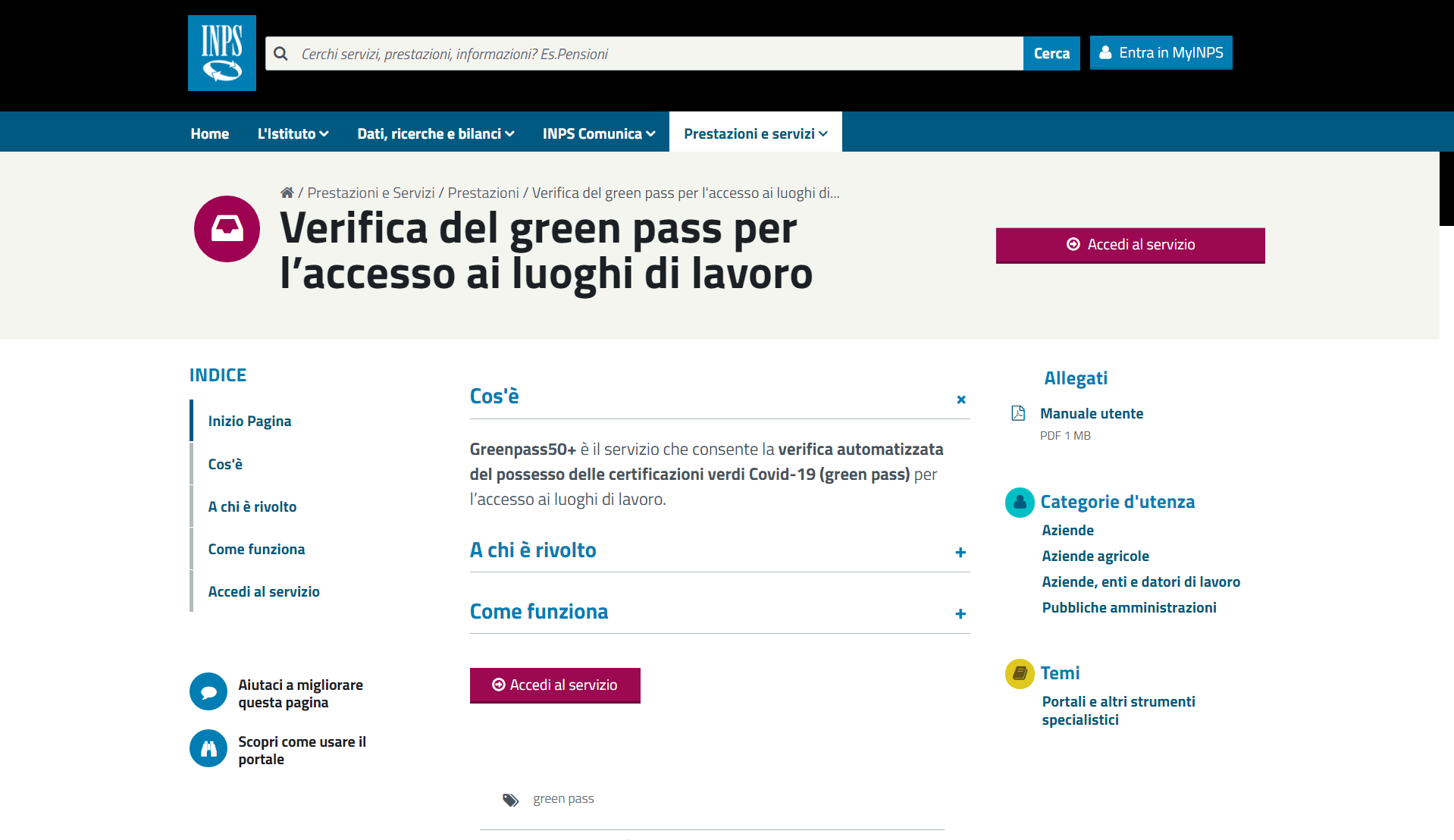Click the pink envelope page icon
Viewport: 1454px width, 840px height.
coord(227,228)
